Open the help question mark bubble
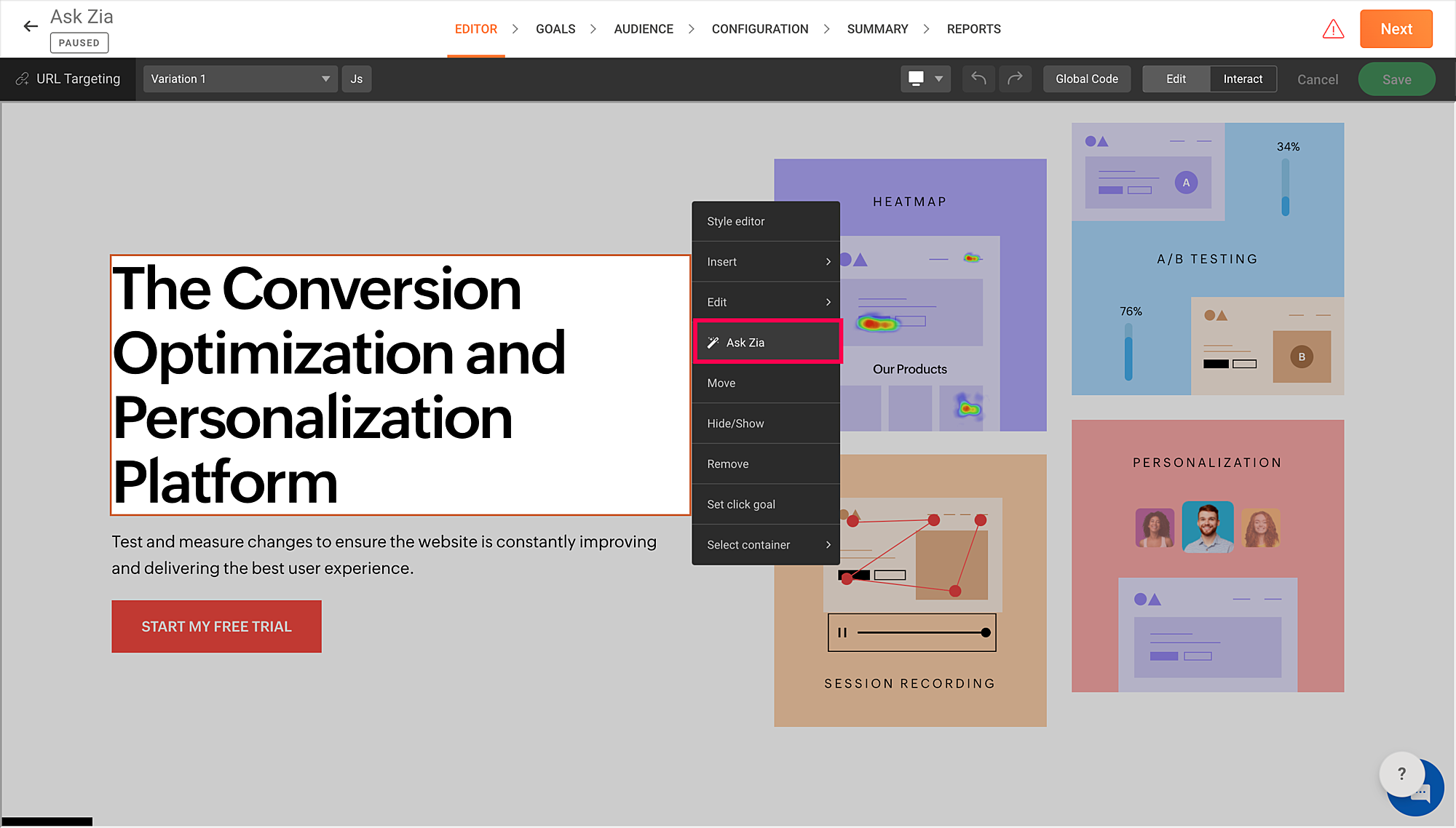Viewport: 1456px width, 828px height. click(x=1401, y=774)
